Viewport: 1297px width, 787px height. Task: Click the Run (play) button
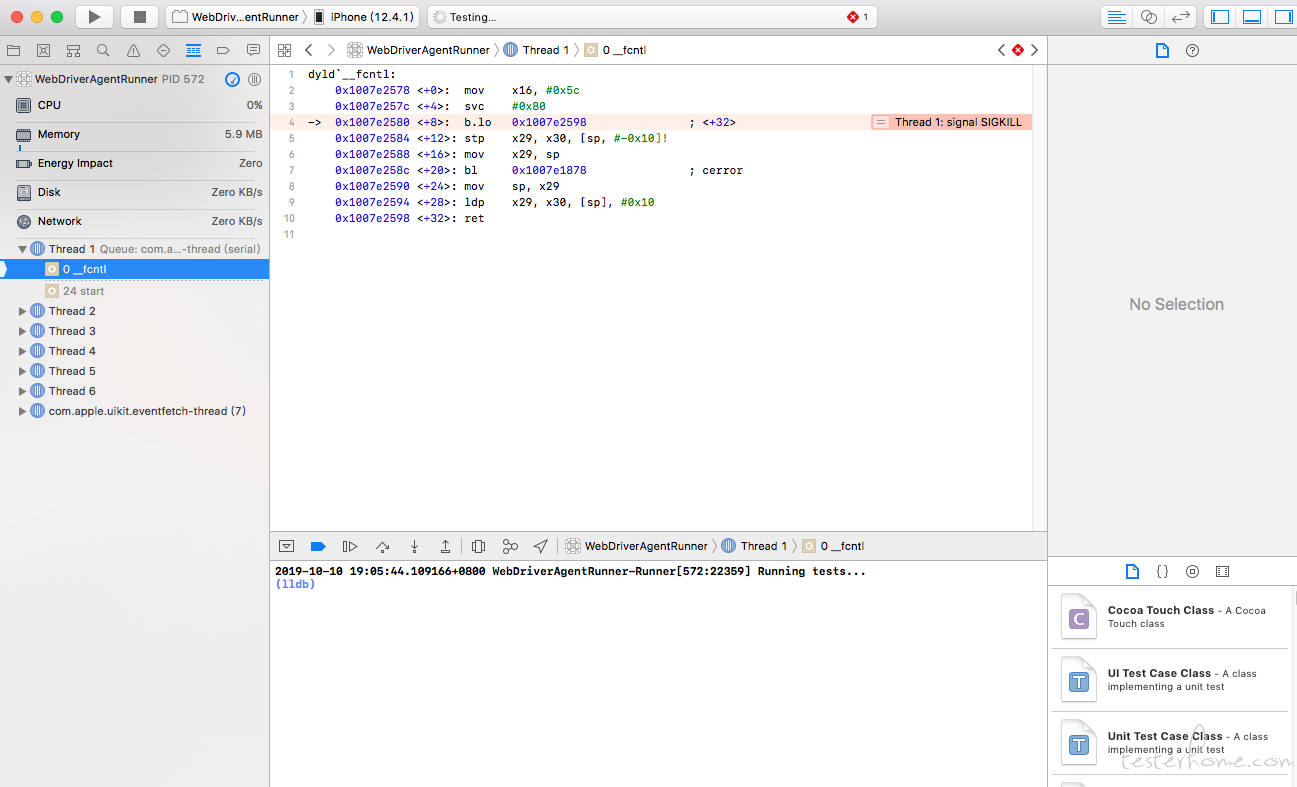point(94,17)
